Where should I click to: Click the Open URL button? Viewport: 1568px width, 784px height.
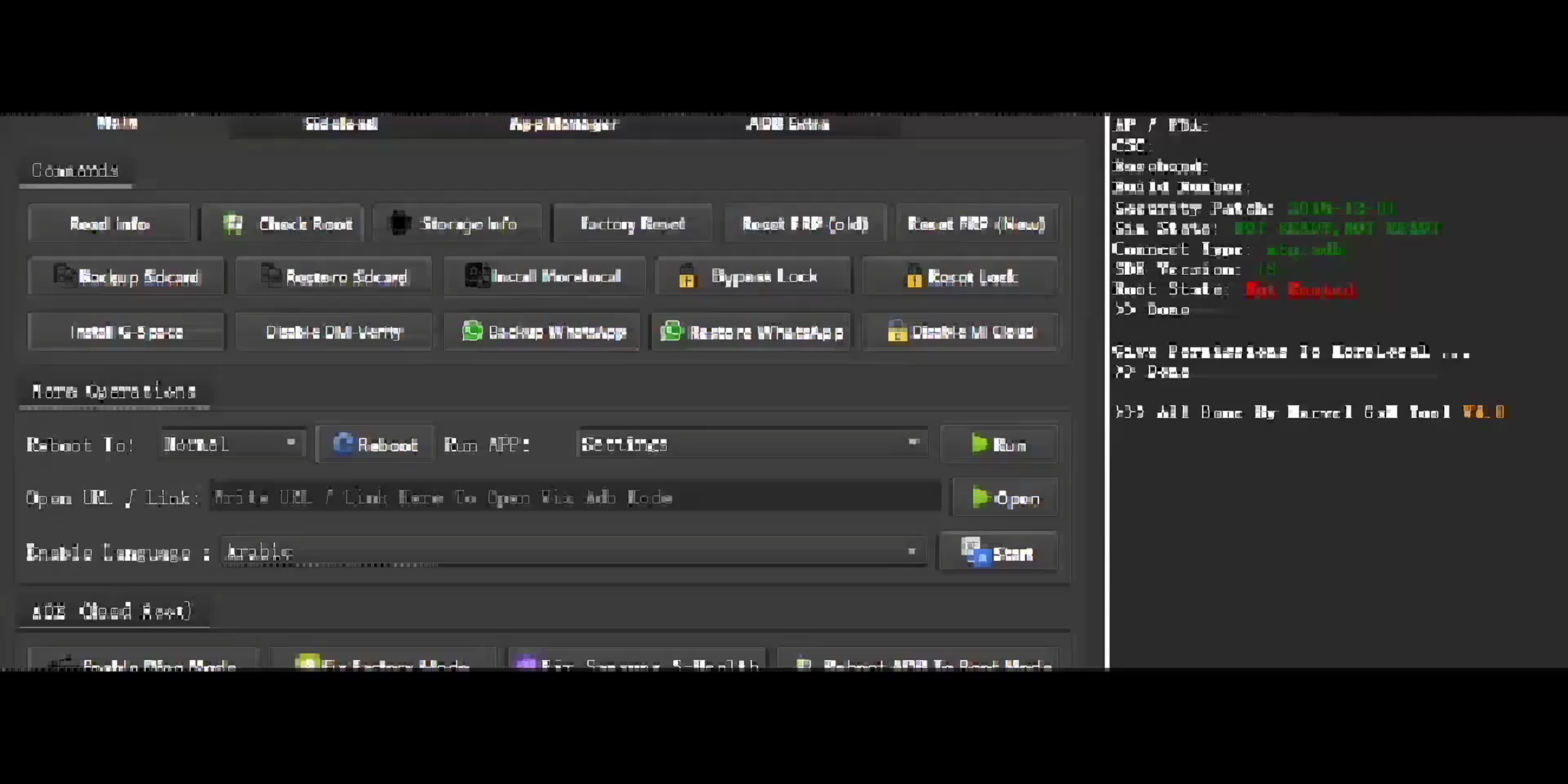pos(1001,498)
